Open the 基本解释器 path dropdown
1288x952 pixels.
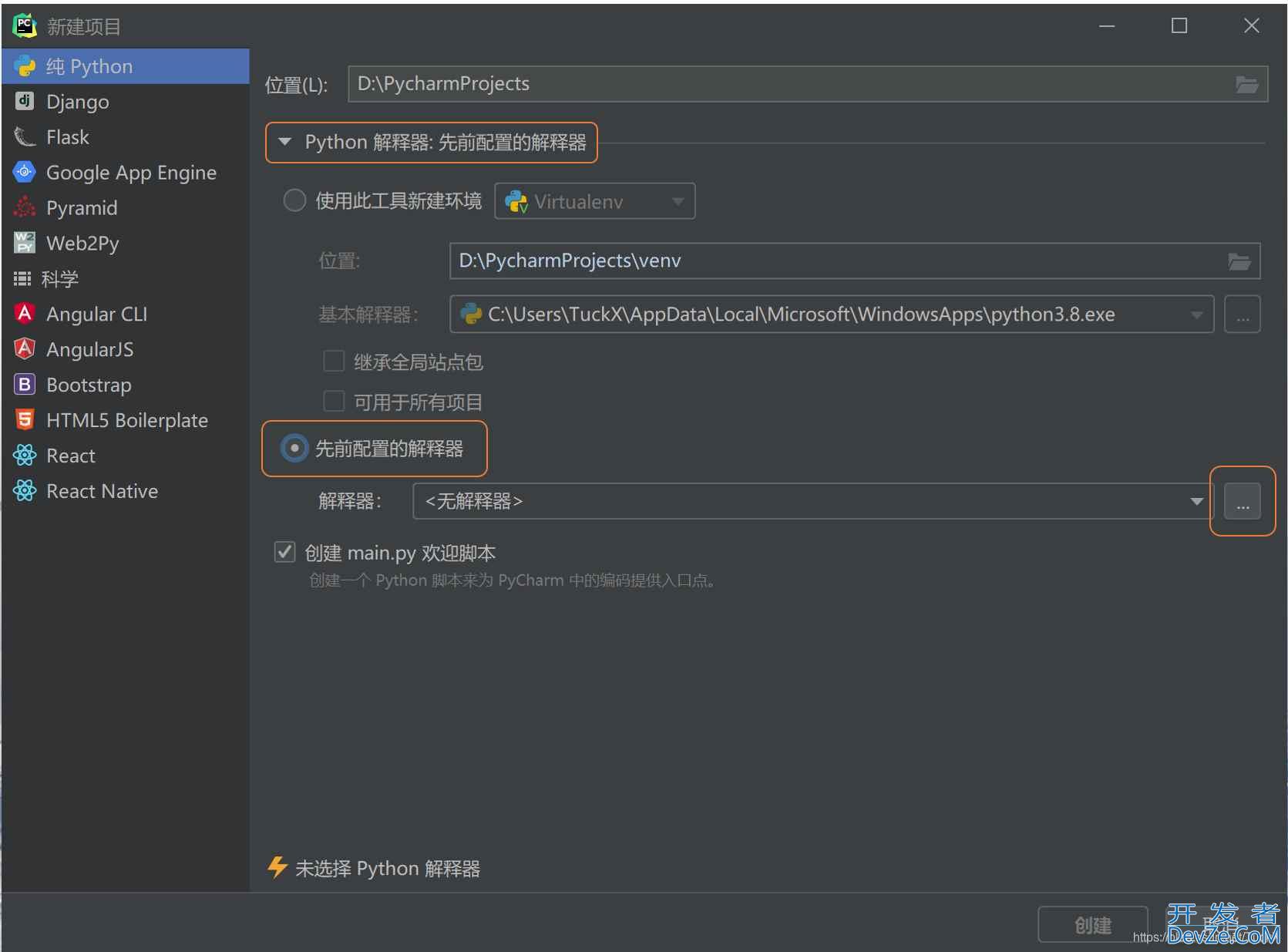[832, 315]
